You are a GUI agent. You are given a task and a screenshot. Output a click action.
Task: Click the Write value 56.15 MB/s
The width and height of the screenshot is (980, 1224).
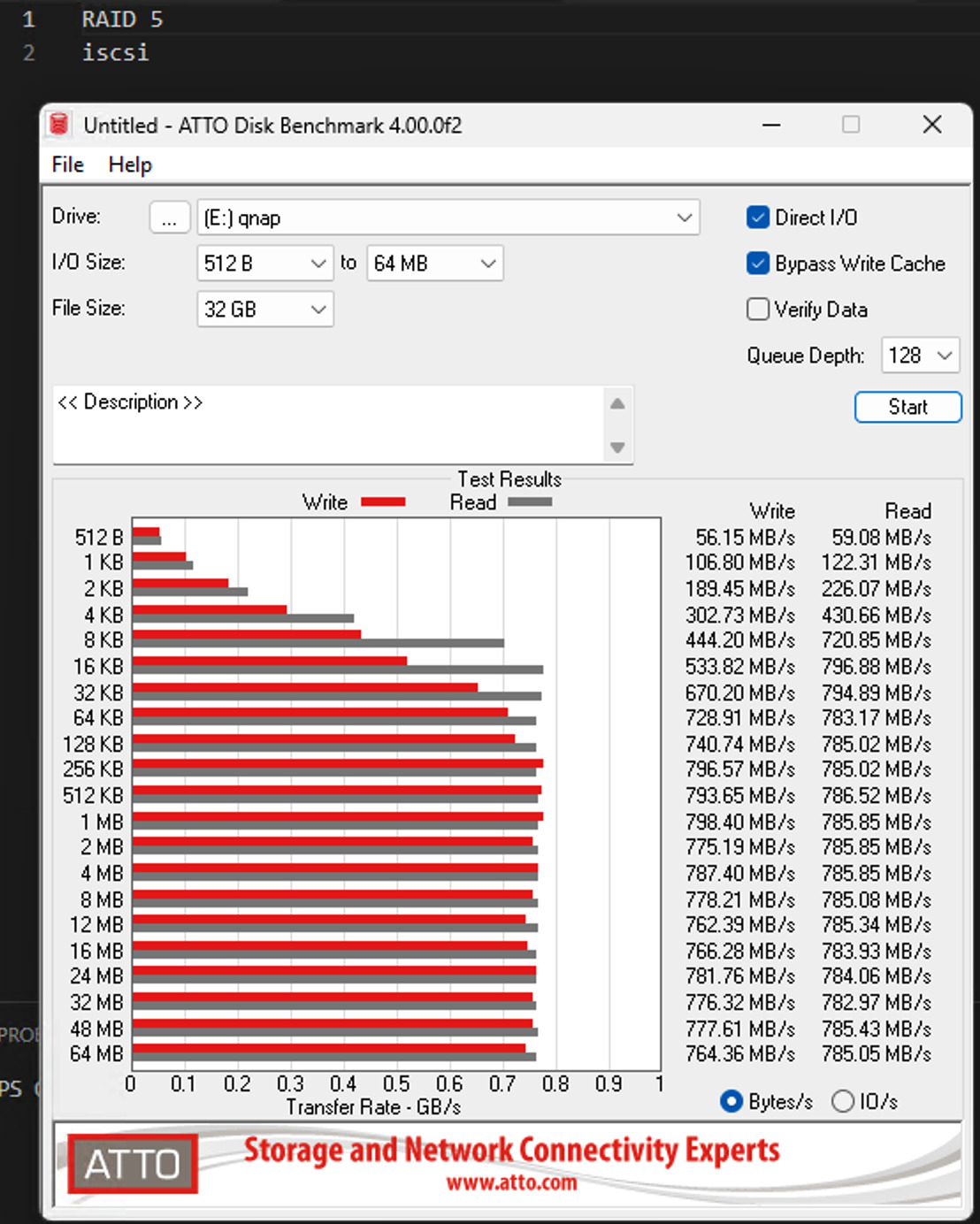point(745,538)
